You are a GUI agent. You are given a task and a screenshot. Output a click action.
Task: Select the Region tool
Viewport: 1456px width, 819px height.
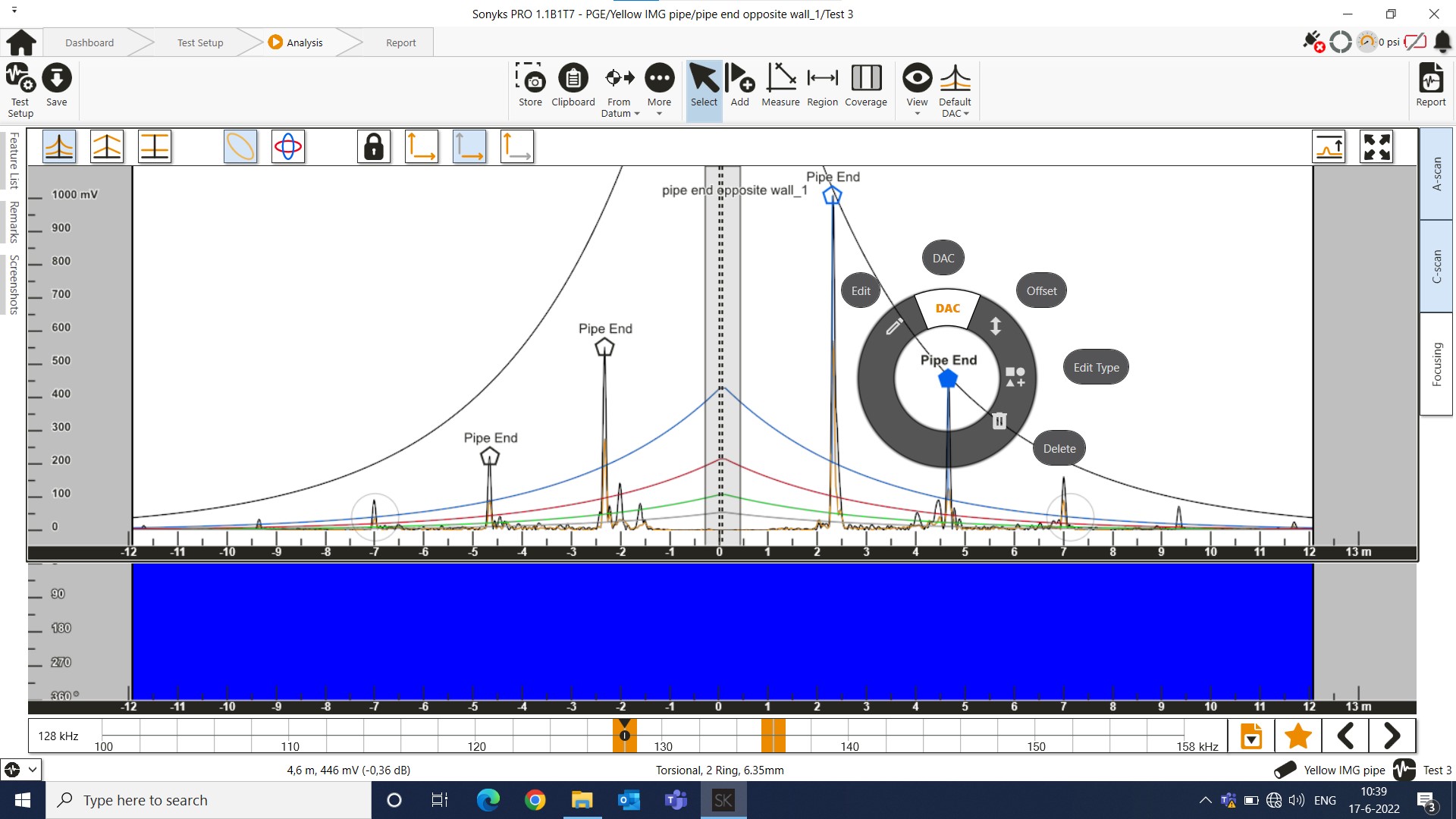(822, 79)
